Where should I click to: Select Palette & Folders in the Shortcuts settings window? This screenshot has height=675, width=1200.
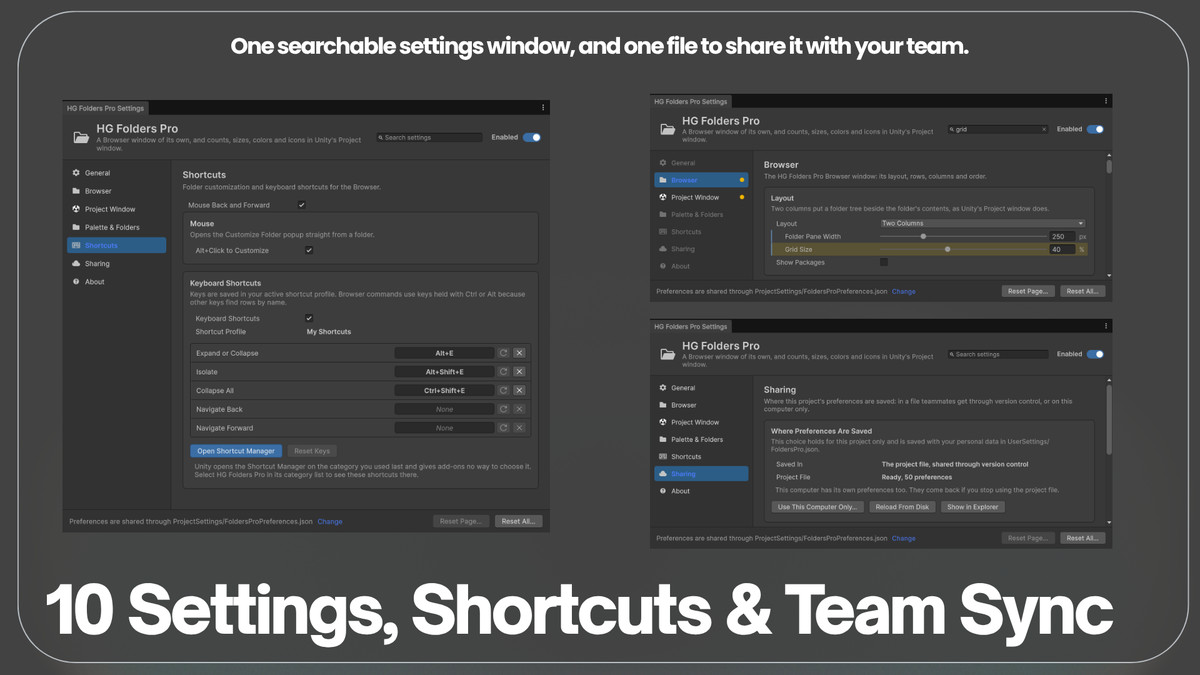click(111, 227)
